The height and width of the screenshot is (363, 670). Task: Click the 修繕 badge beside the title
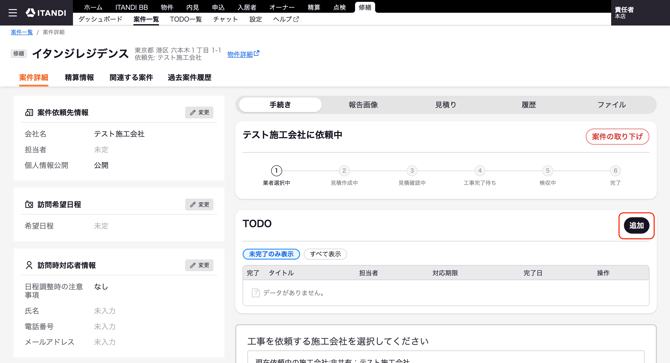(x=19, y=53)
